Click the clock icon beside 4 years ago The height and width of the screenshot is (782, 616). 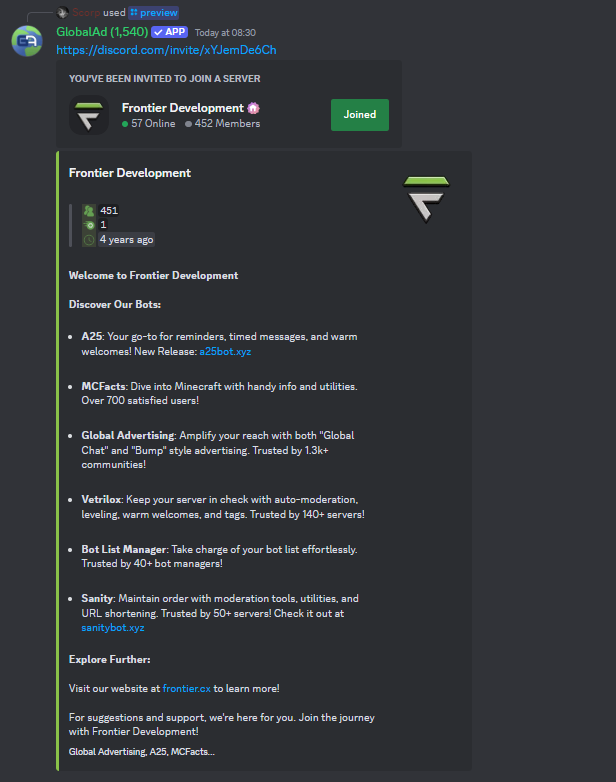(x=89, y=240)
